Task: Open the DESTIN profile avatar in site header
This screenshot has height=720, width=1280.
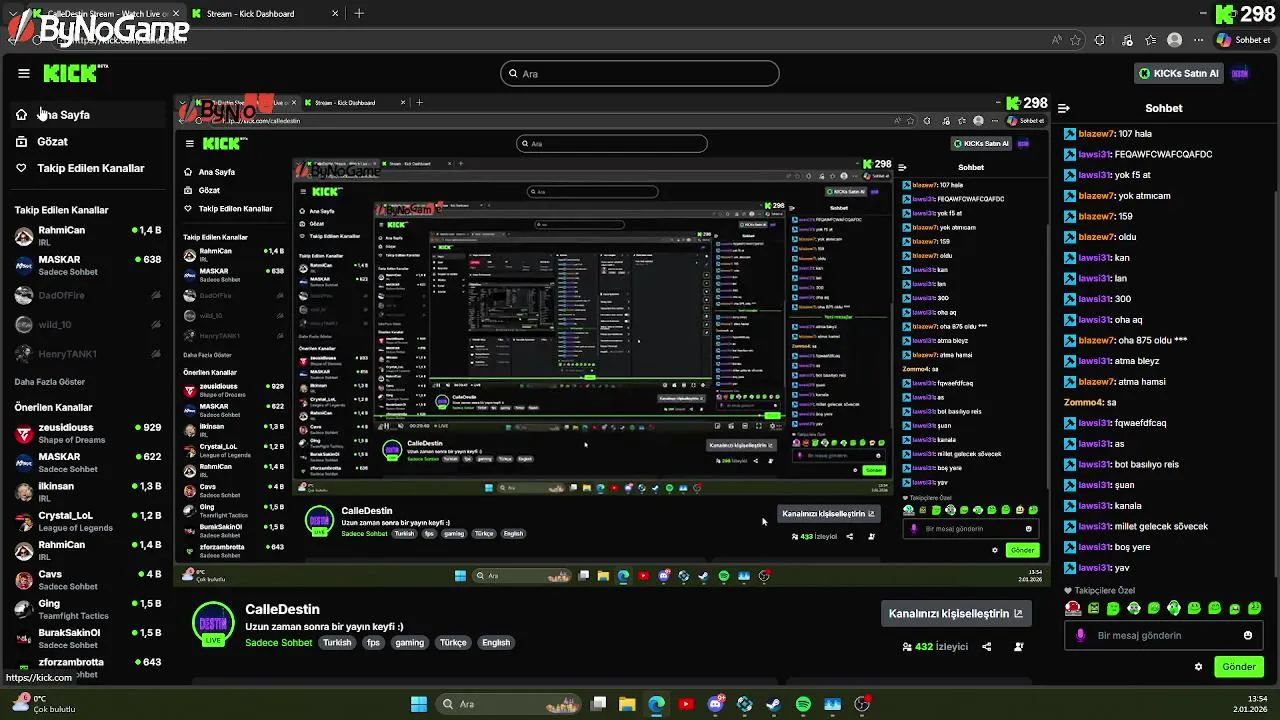Action: [x=1240, y=73]
